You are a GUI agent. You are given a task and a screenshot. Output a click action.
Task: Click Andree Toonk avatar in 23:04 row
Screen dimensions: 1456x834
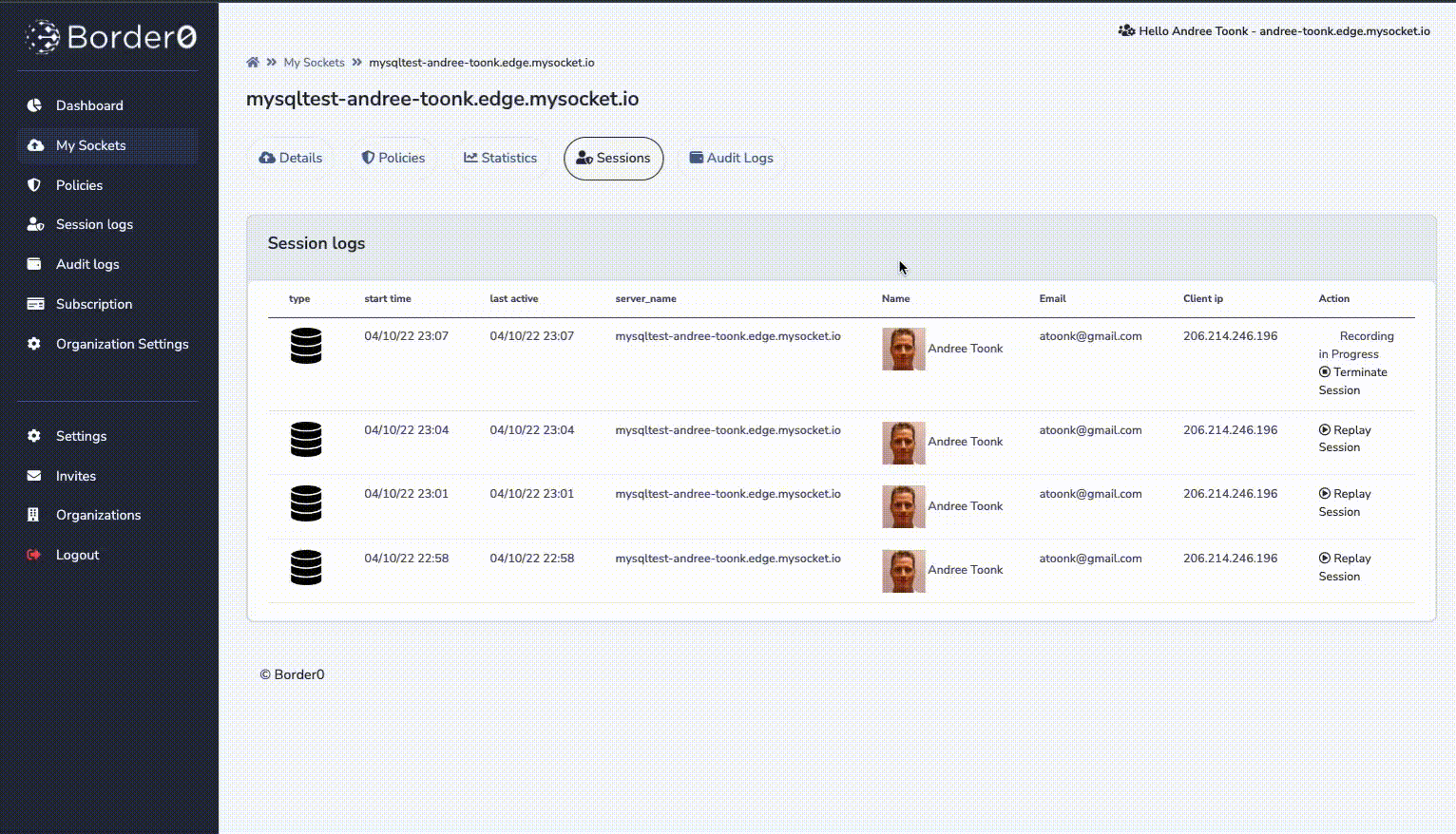[904, 443]
